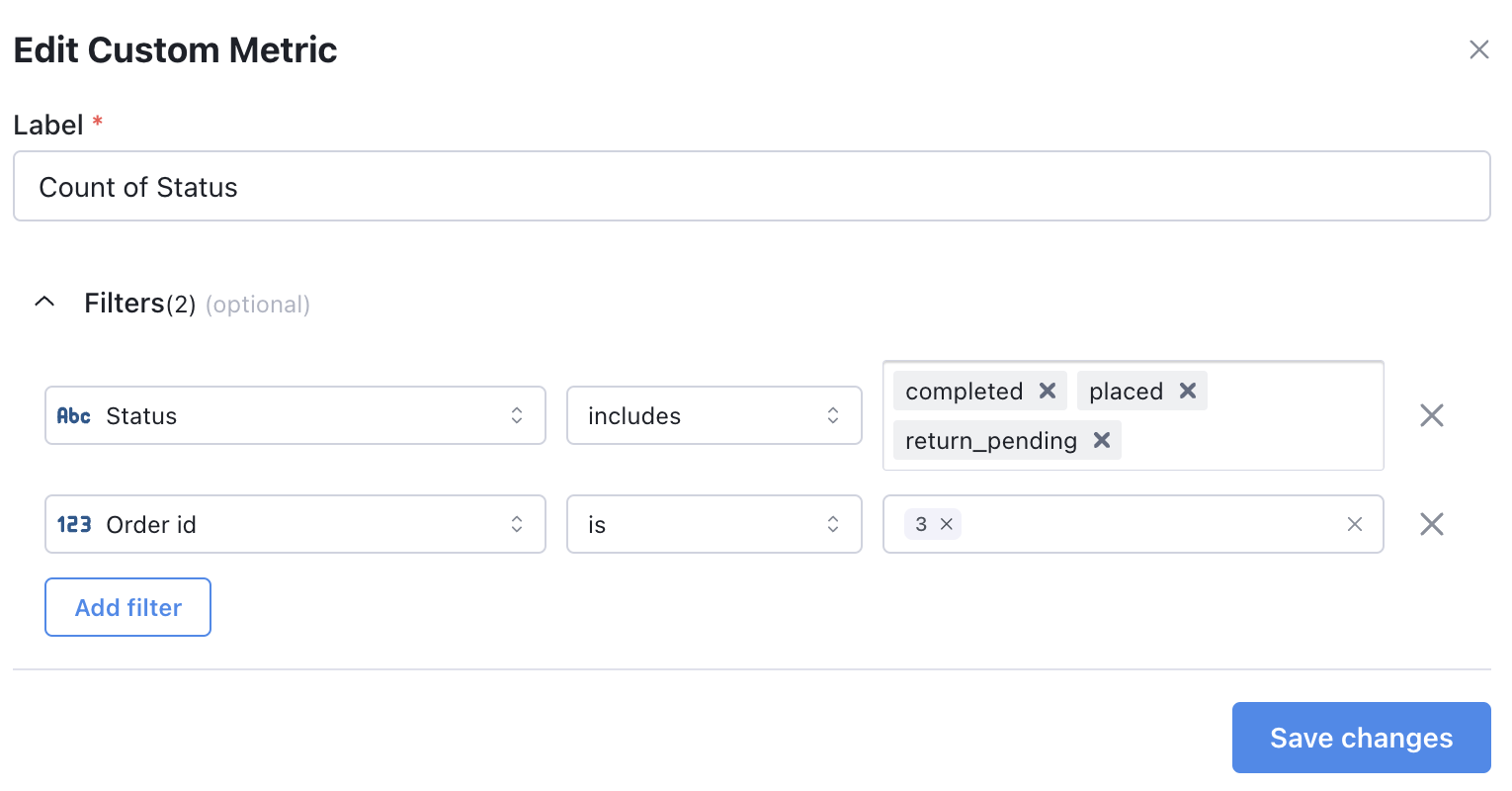This screenshot has height=791, width=1512.
Task: Remove the placed tag using its x icon
Action: pos(1186,391)
